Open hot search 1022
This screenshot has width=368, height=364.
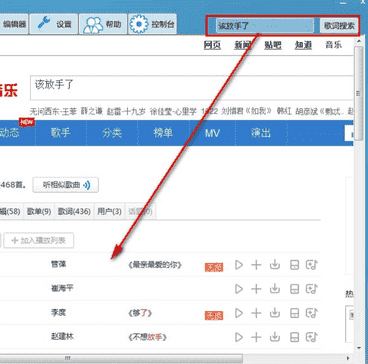(210, 111)
